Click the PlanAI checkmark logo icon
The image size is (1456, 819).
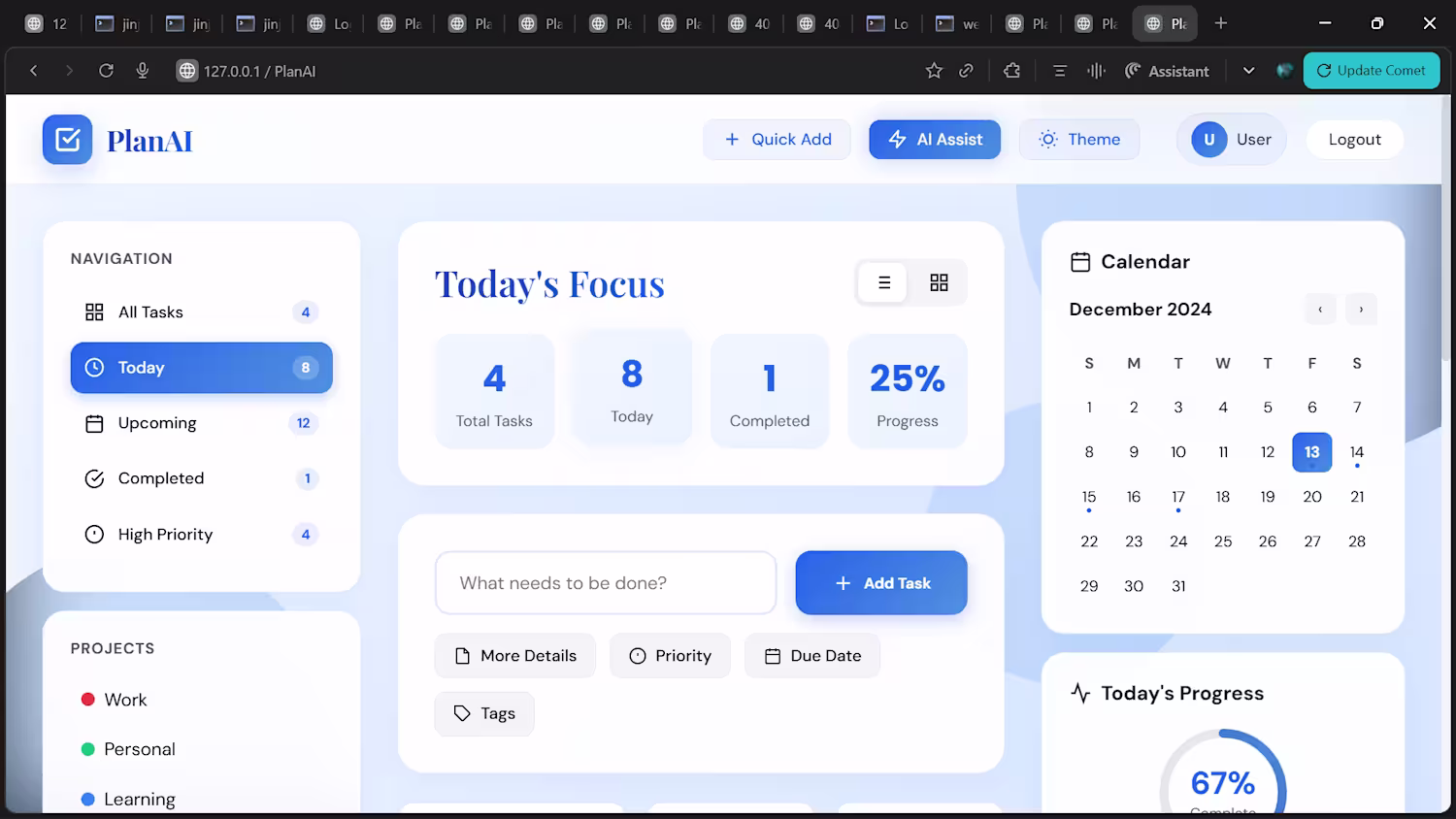(68, 140)
